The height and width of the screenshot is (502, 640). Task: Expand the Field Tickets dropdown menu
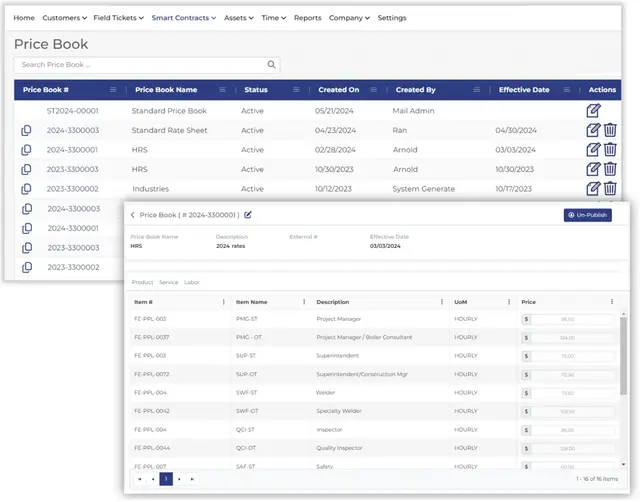118,18
